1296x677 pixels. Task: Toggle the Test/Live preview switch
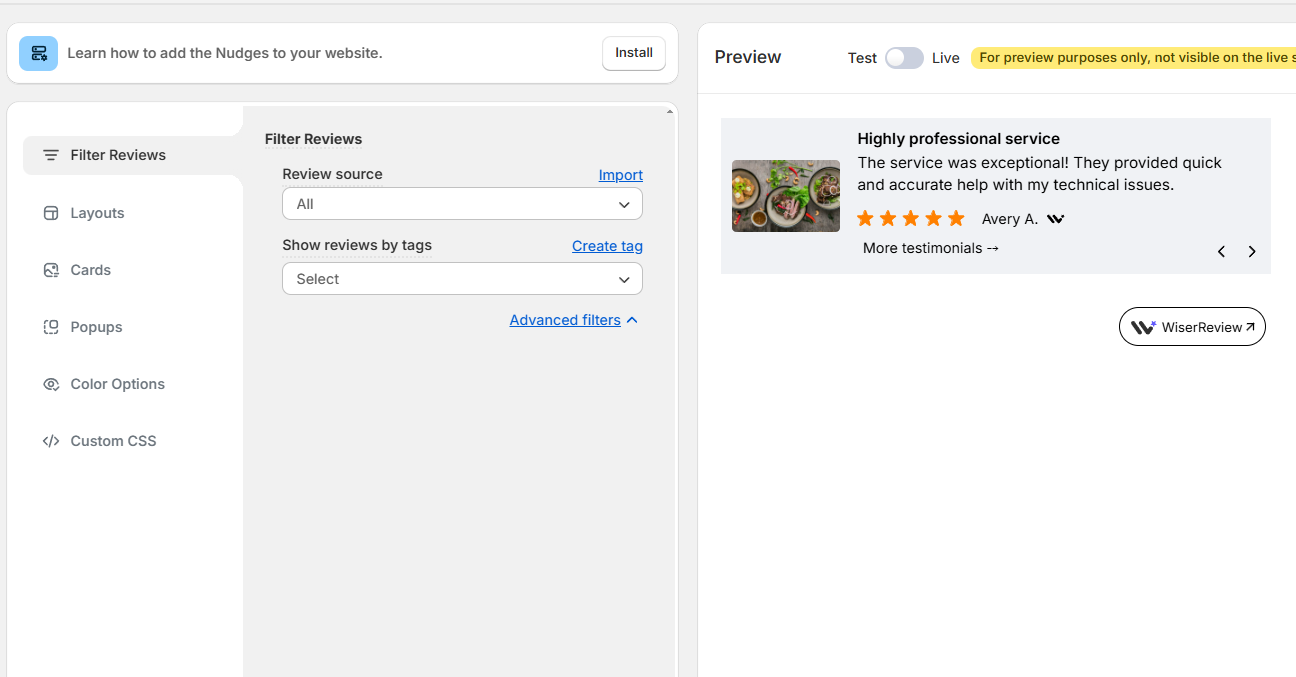tap(904, 58)
